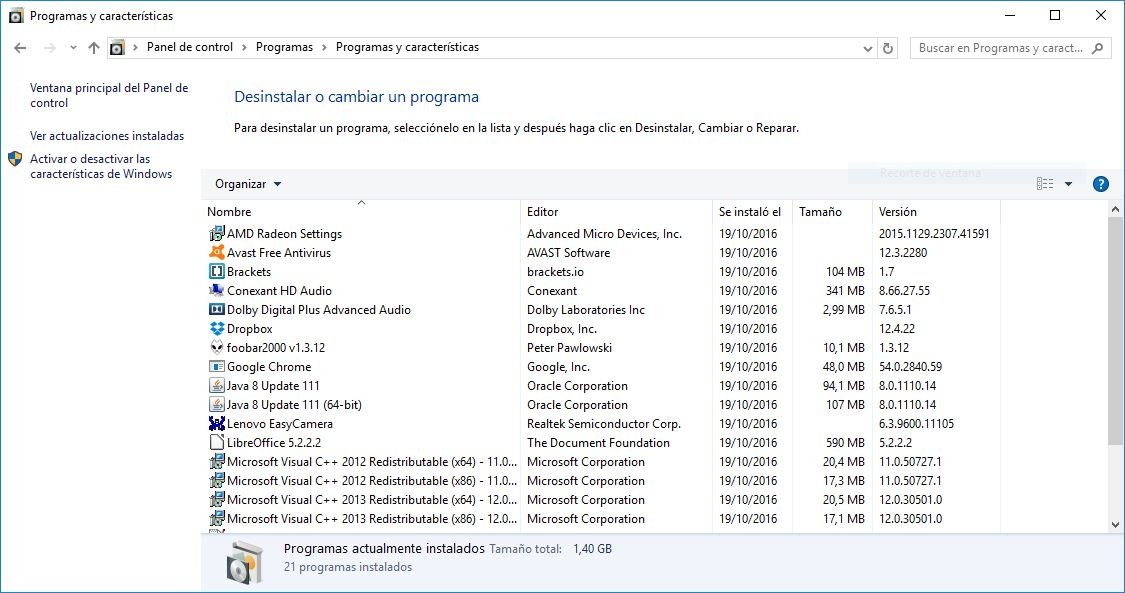Screen dimensions: 1125x593
Task: Select Microsoft Visual C++ 2012 (x86) row
Action: point(601,480)
